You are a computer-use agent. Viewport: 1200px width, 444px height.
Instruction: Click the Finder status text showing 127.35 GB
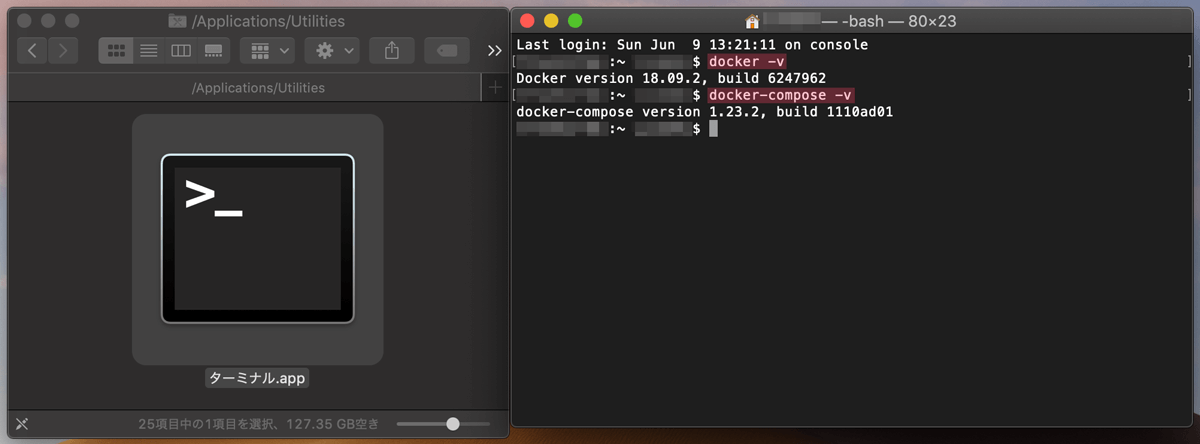[x=258, y=424]
